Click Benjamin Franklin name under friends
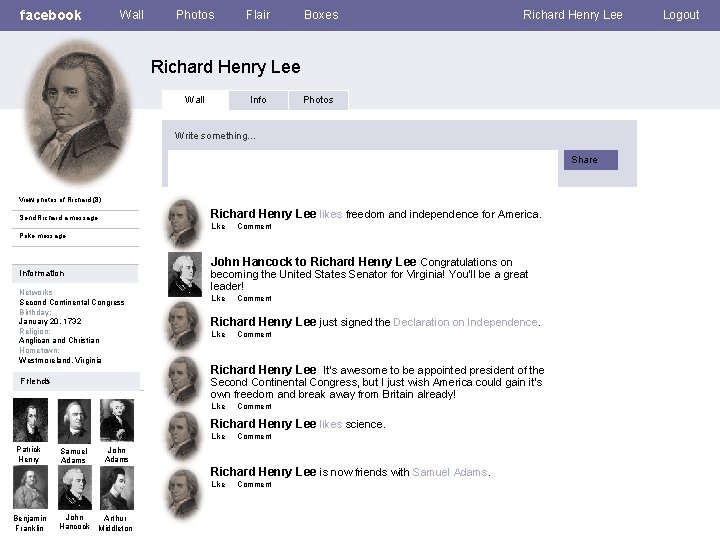Image resolution: width=720 pixels, height=540 pixels. (30, 523)
